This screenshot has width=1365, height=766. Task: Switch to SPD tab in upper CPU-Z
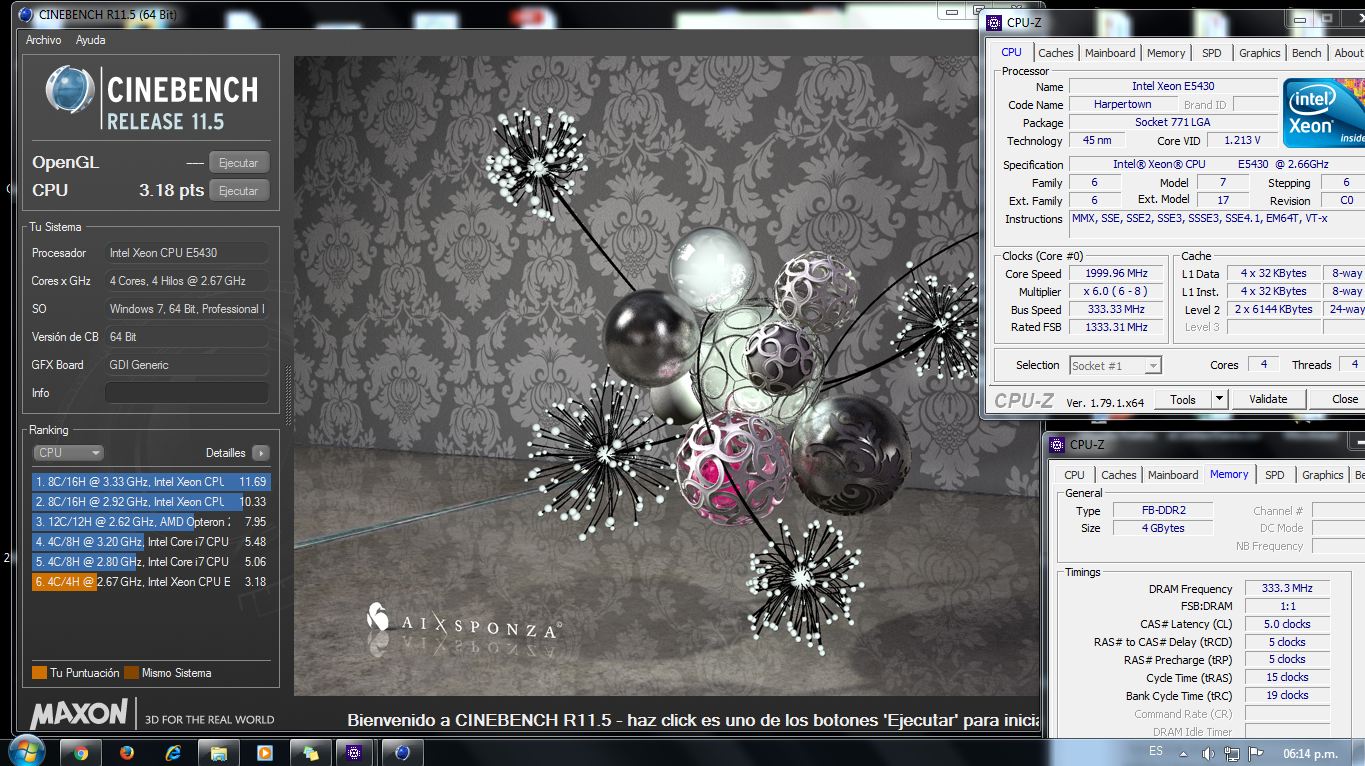(x=1211, y=53)
